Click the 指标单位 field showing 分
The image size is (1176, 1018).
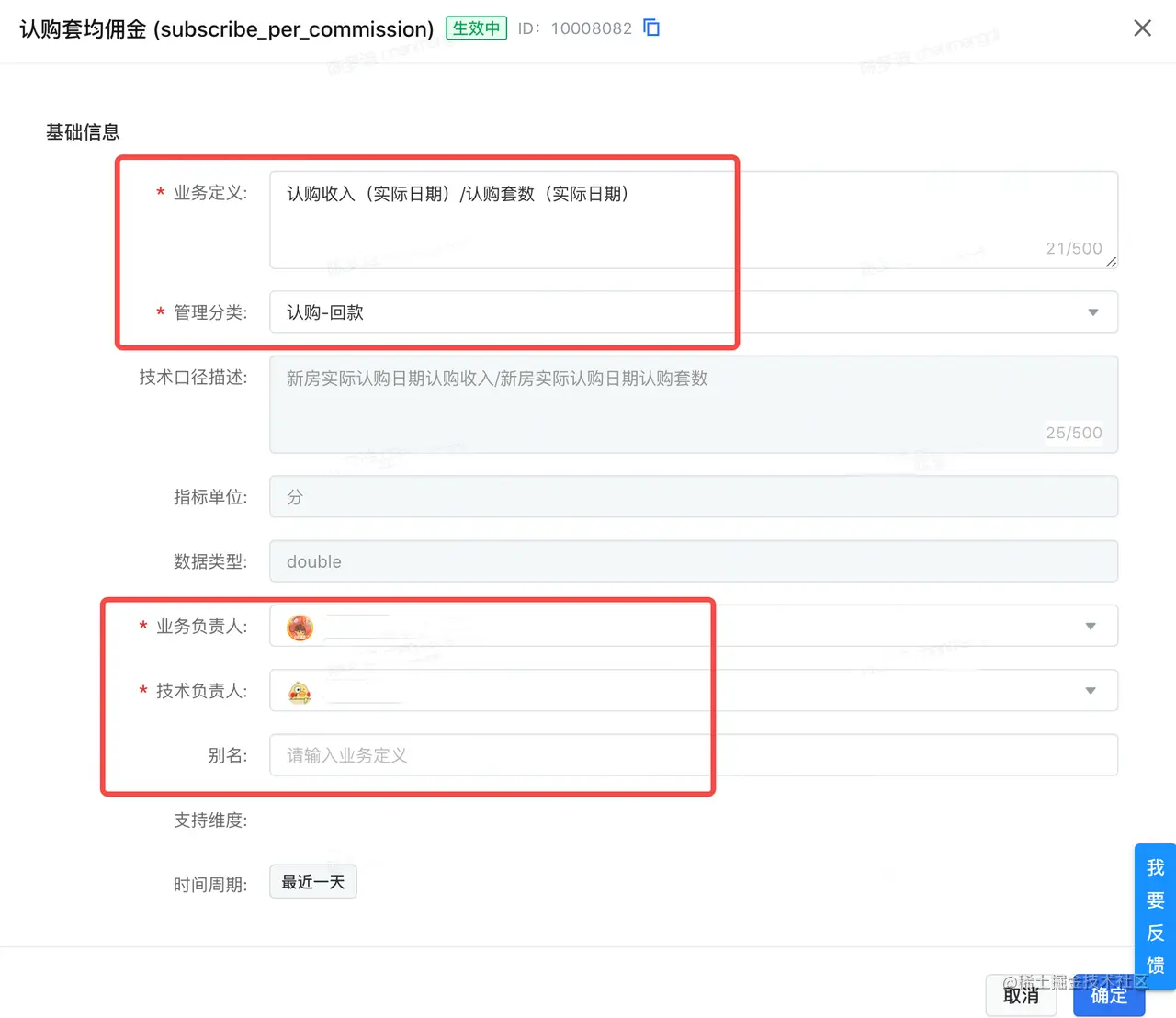coord(694,497)
